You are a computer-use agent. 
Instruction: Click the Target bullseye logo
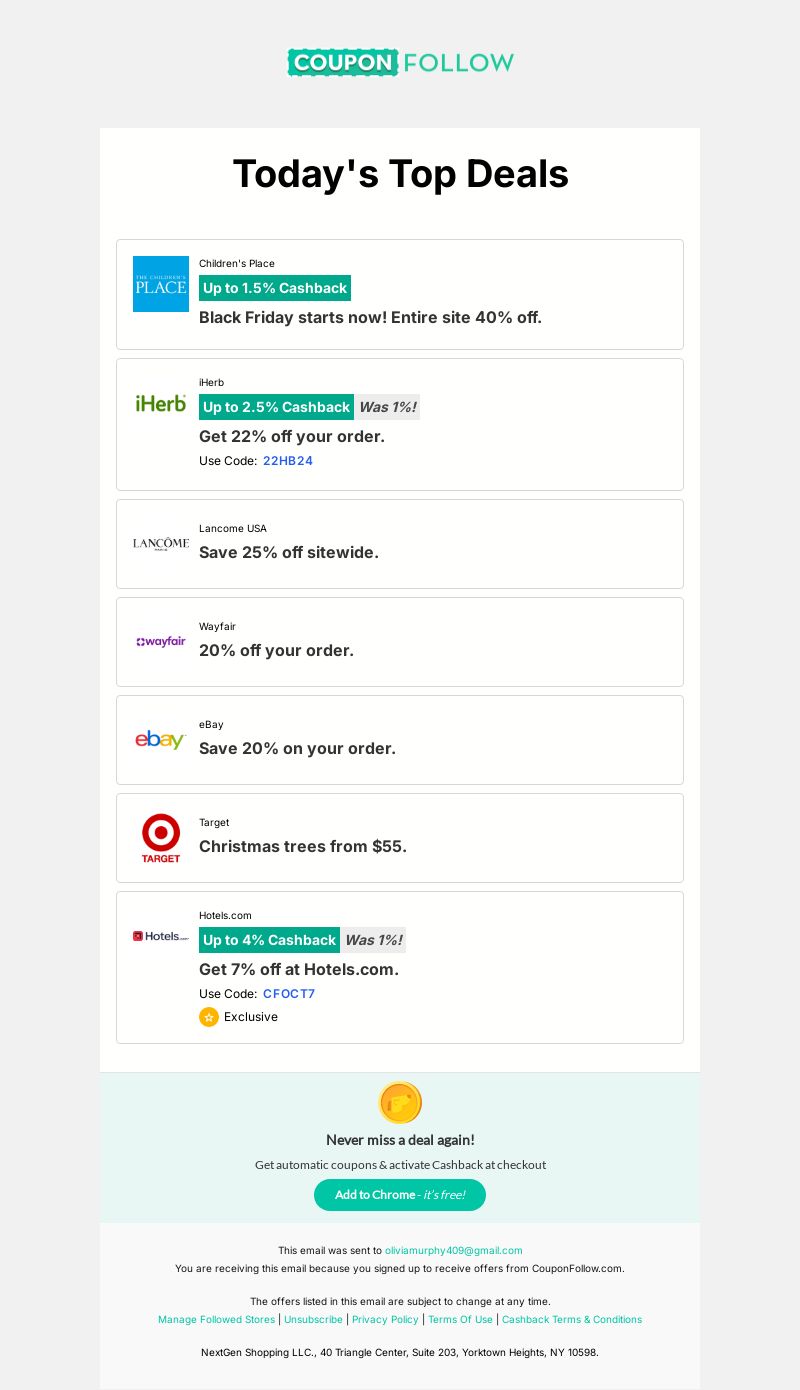pos(161,838)
